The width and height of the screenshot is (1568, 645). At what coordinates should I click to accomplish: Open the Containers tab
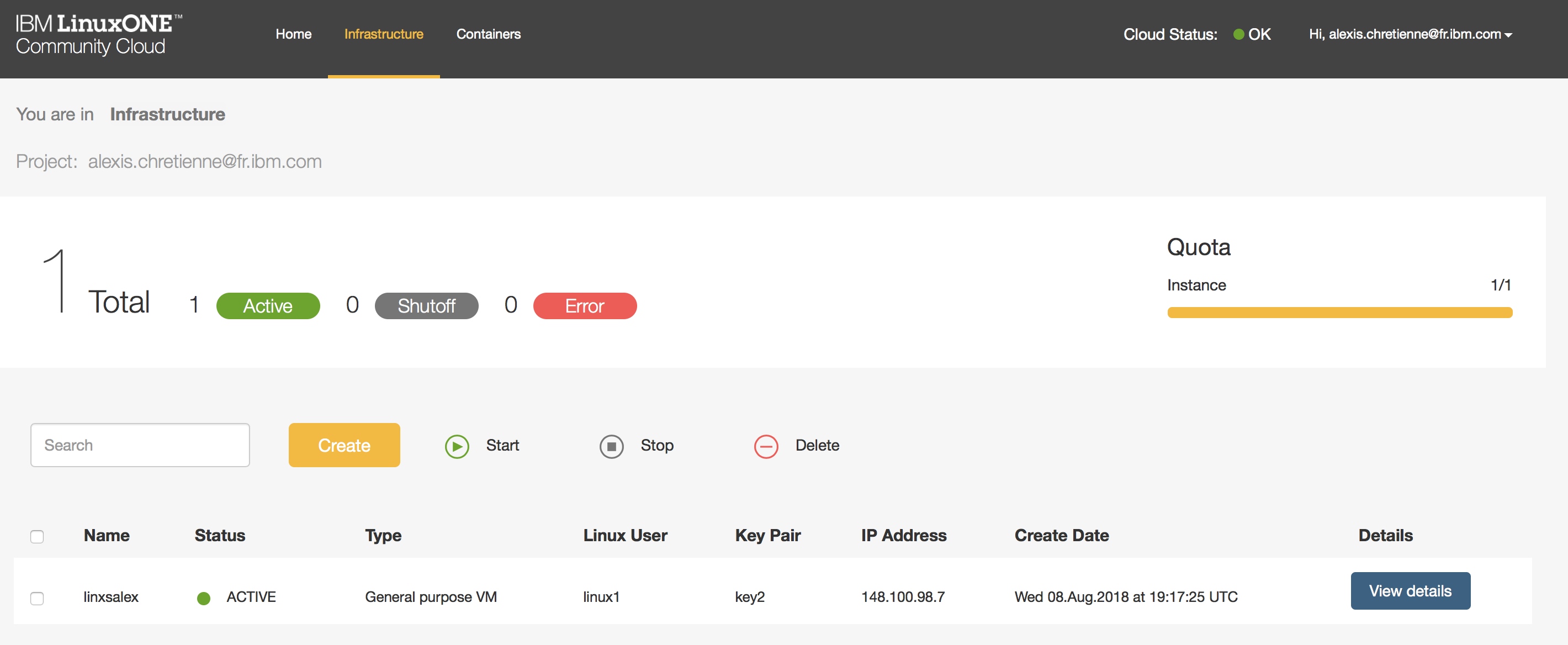488,34
